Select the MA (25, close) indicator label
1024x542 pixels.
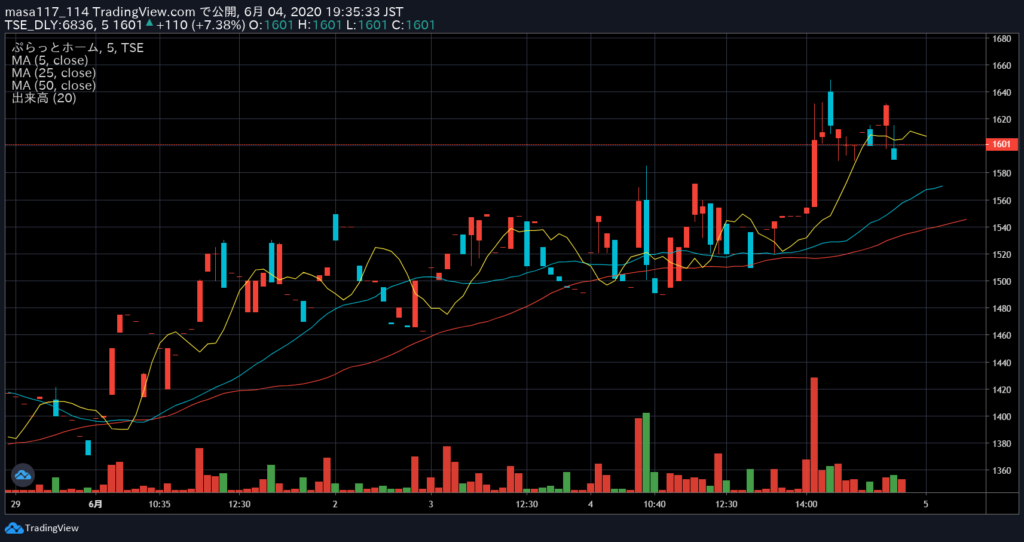pyautogui.click(x=54, y=72)
